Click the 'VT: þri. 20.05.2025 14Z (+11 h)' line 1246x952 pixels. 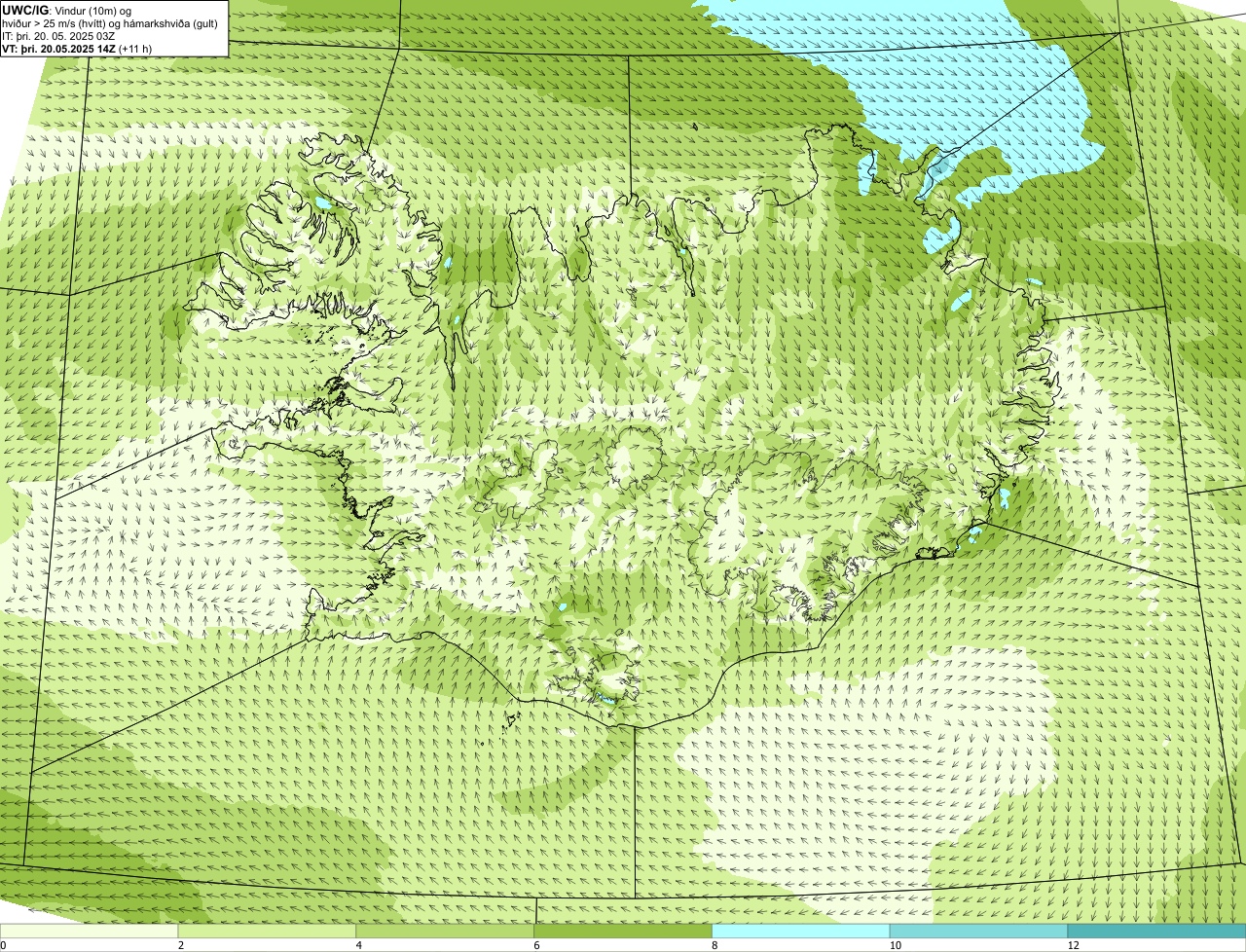click(77, 49)
